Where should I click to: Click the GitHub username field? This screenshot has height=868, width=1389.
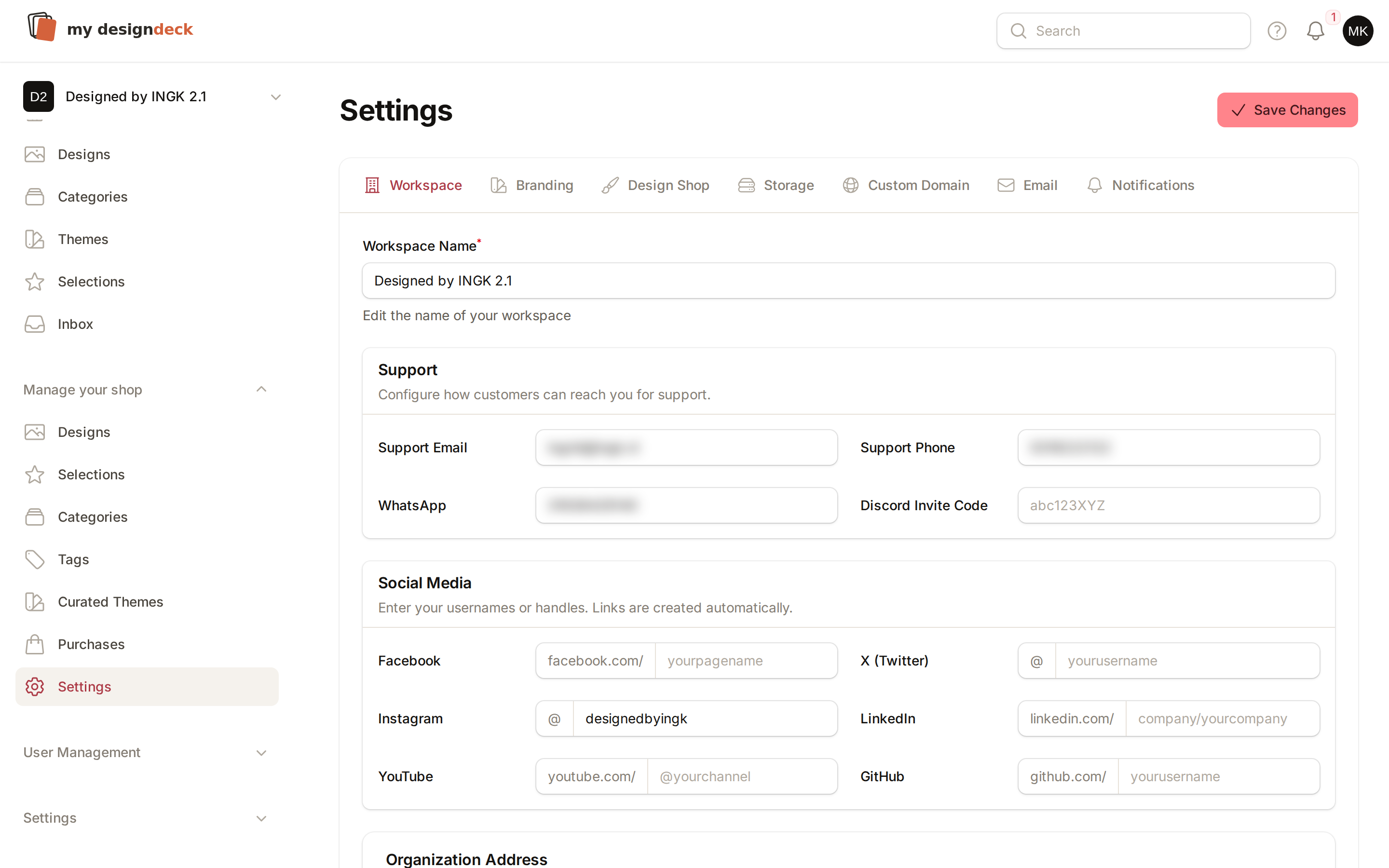[1219, 777]
